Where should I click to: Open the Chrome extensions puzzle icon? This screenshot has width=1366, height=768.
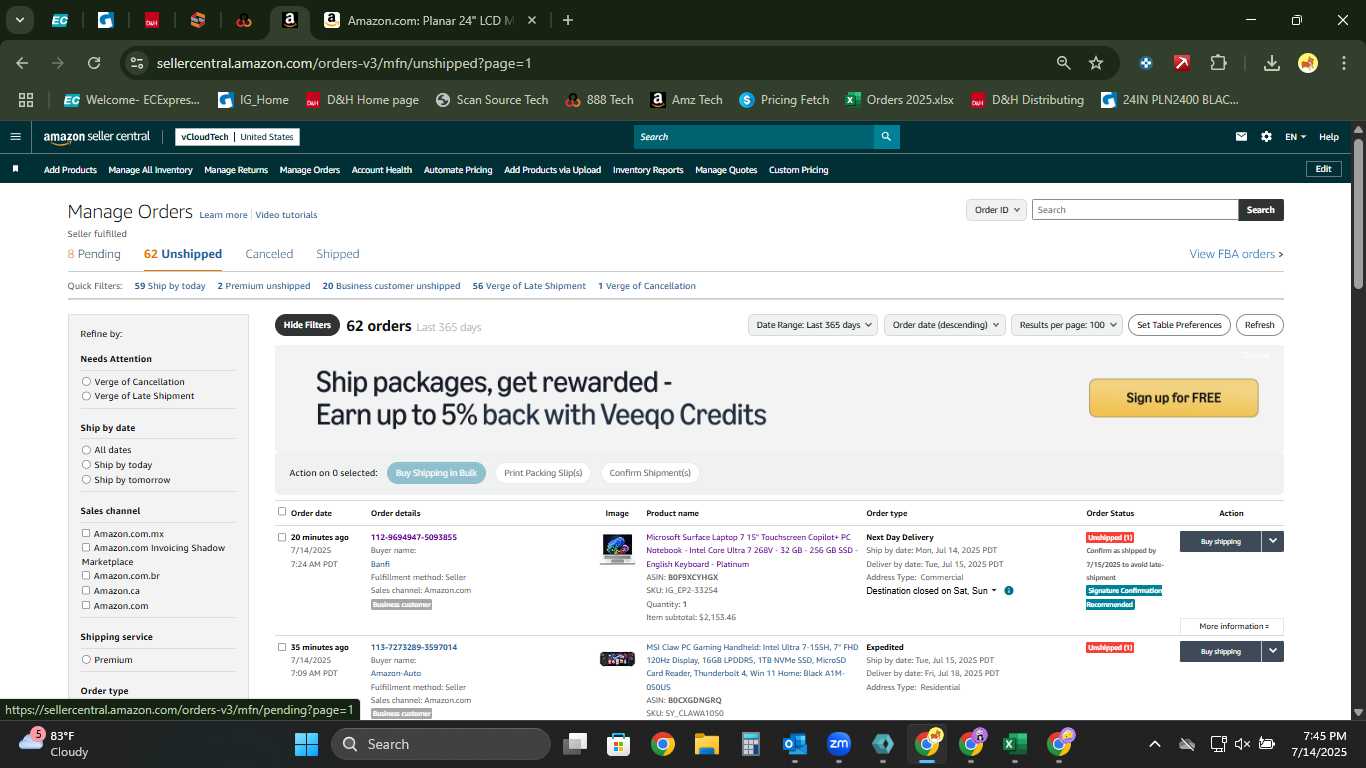[1218, 63]
